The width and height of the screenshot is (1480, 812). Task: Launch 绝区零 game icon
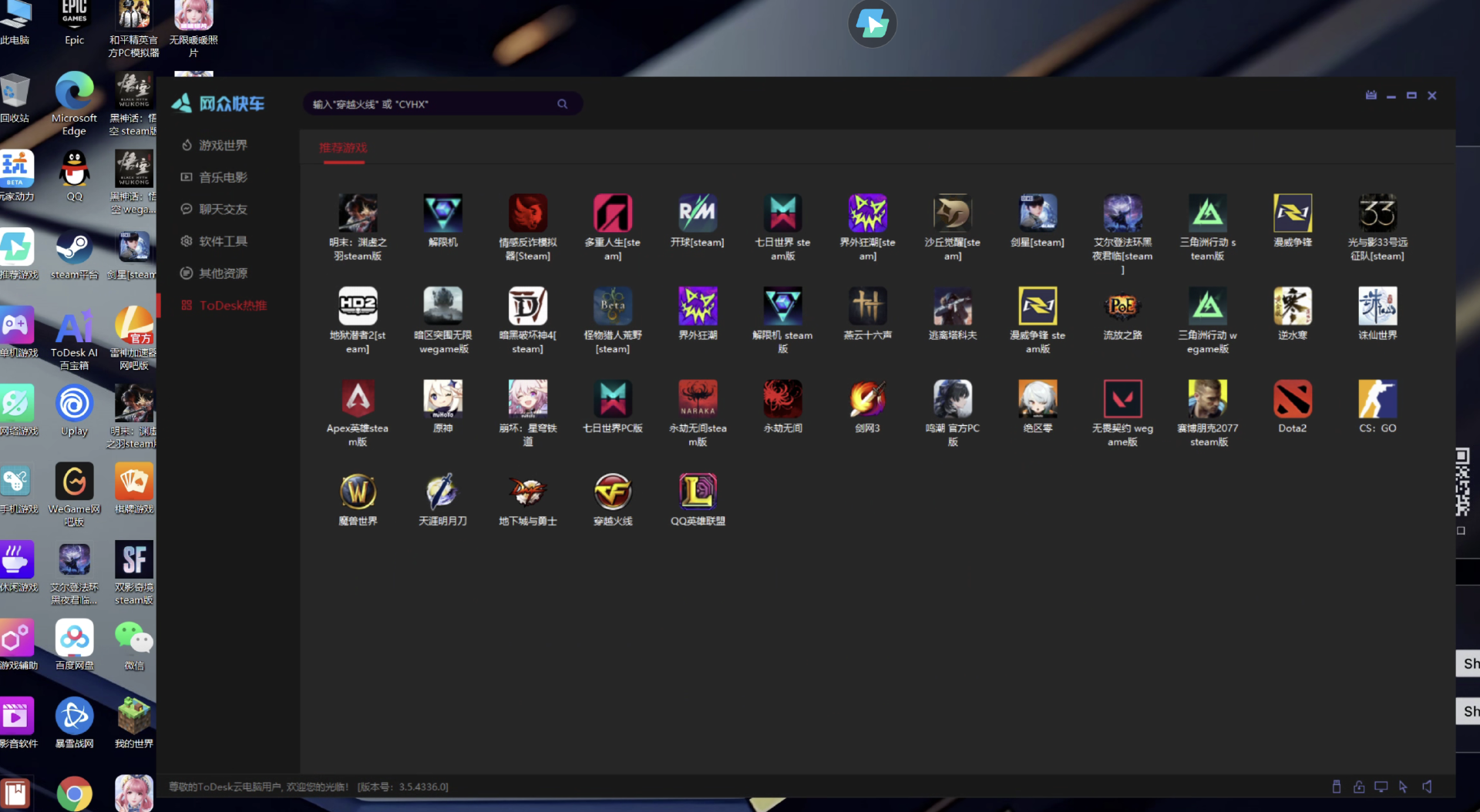tap(1038, 400)
